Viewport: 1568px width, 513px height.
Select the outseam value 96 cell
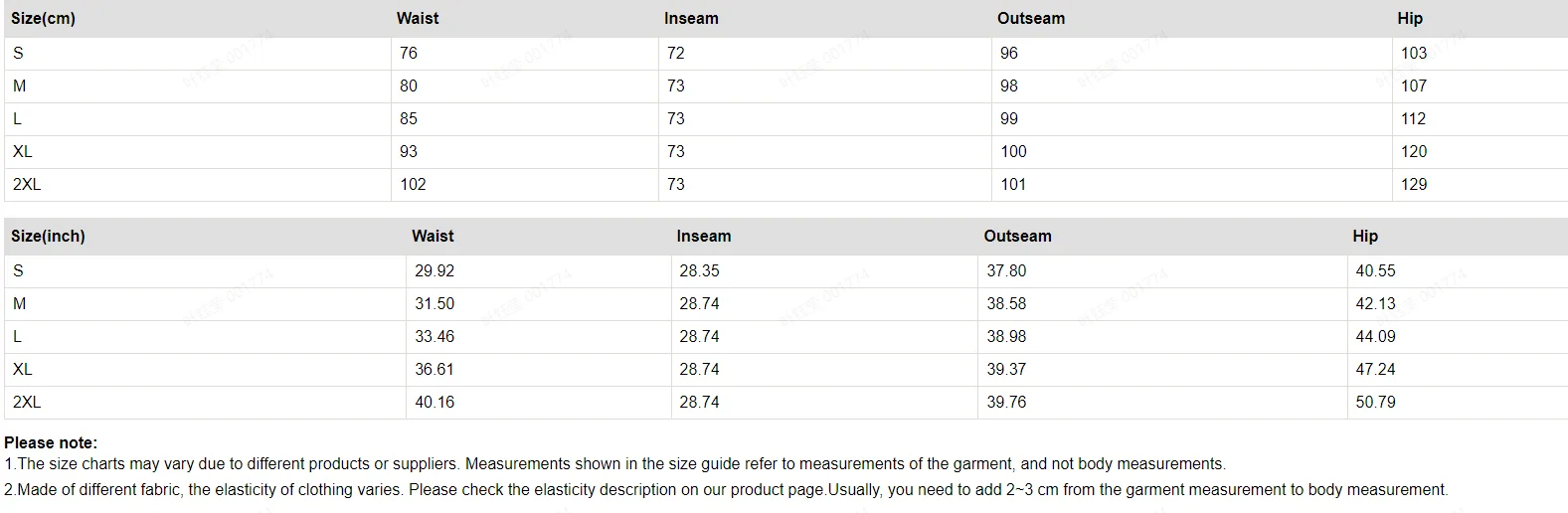(1009, 54)
